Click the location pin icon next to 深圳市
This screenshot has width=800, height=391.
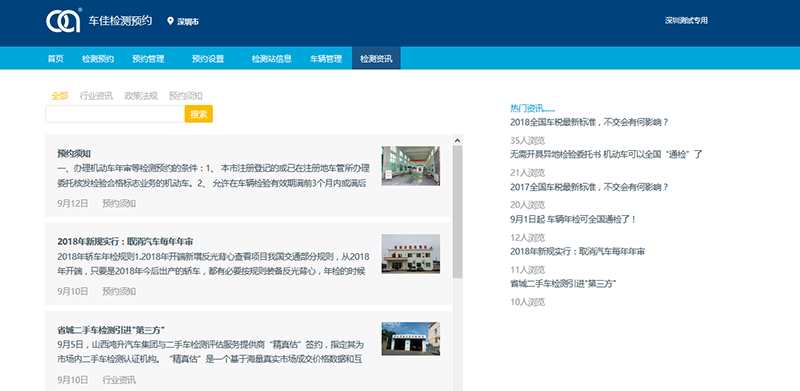170,21
